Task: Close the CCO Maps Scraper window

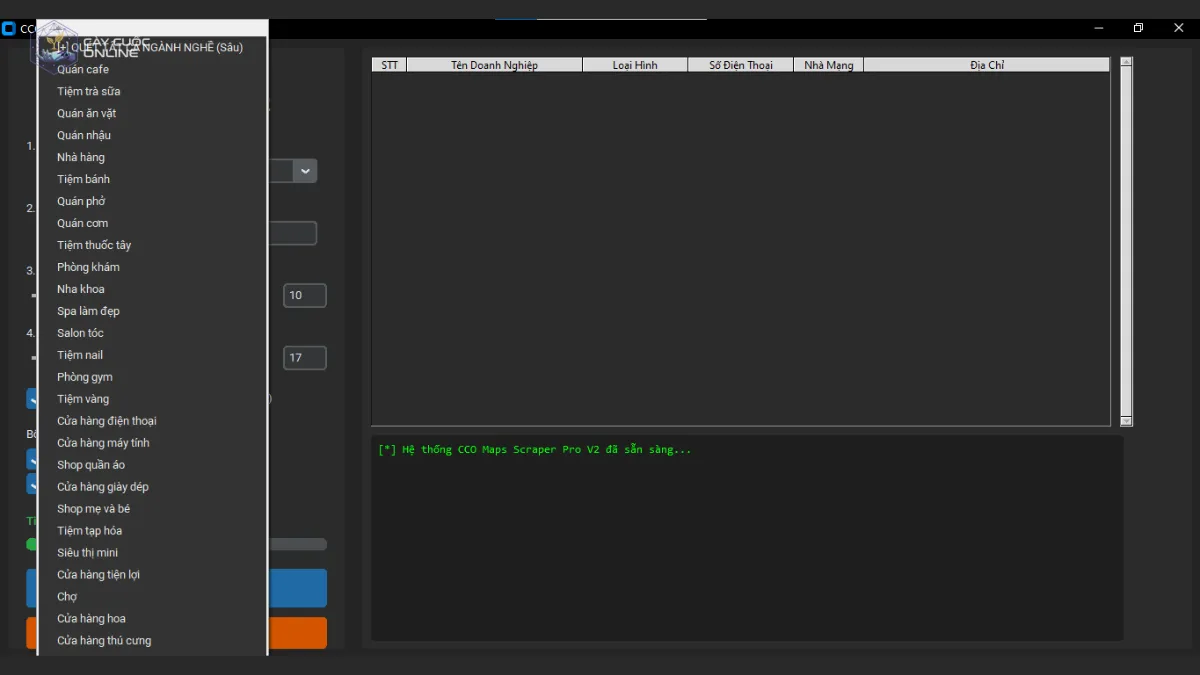Action: click(1178, 28)
